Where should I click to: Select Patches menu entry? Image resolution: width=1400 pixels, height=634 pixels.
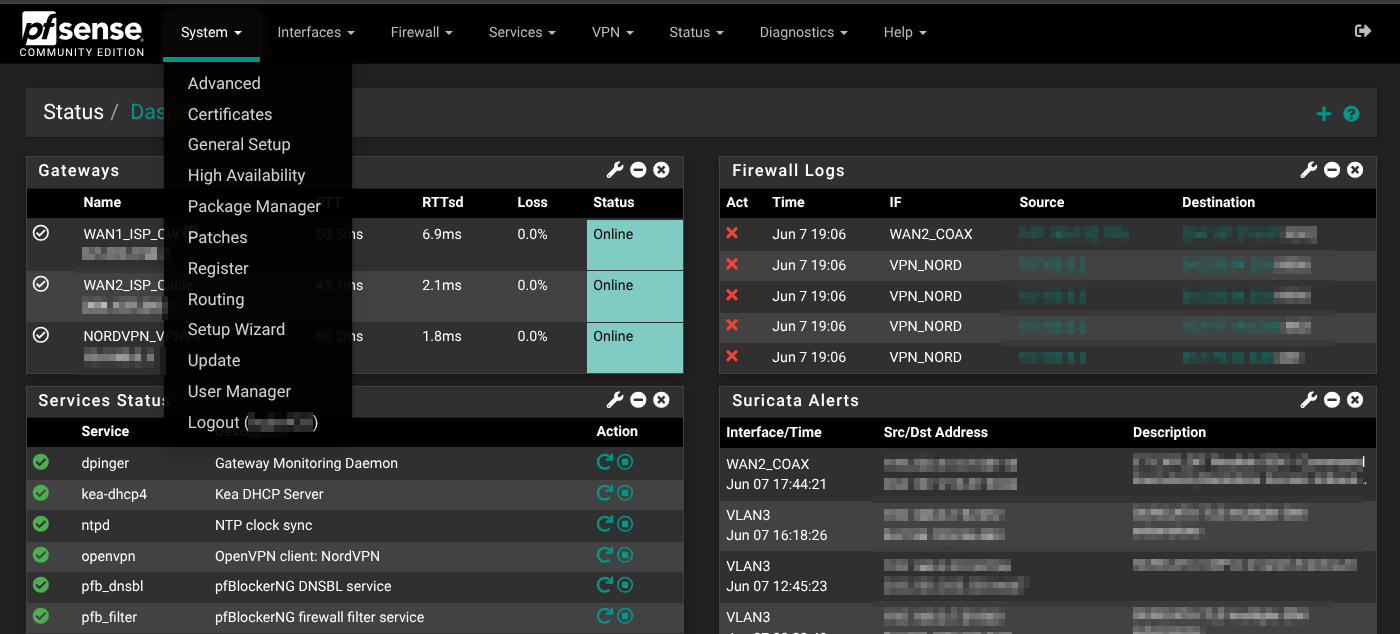point(217,237)
